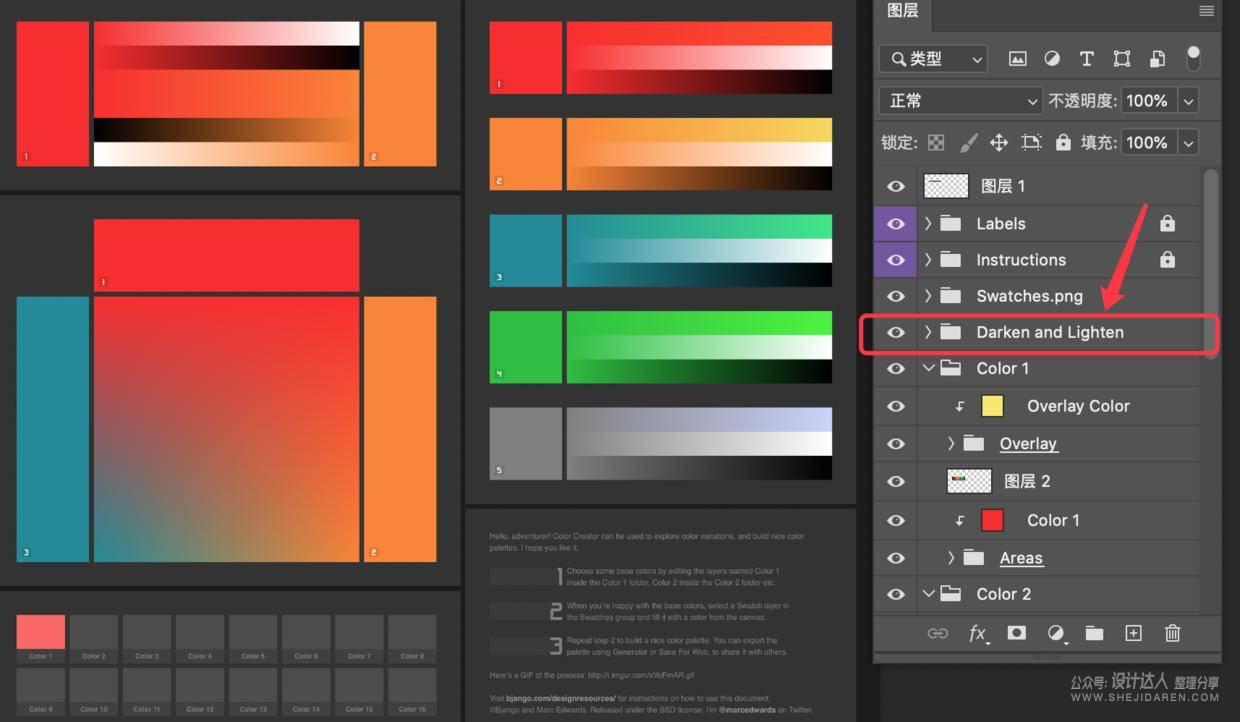Open the panel menu in top-right corner
Screen dimensions: 1240x722
[x=1206, y=11]
